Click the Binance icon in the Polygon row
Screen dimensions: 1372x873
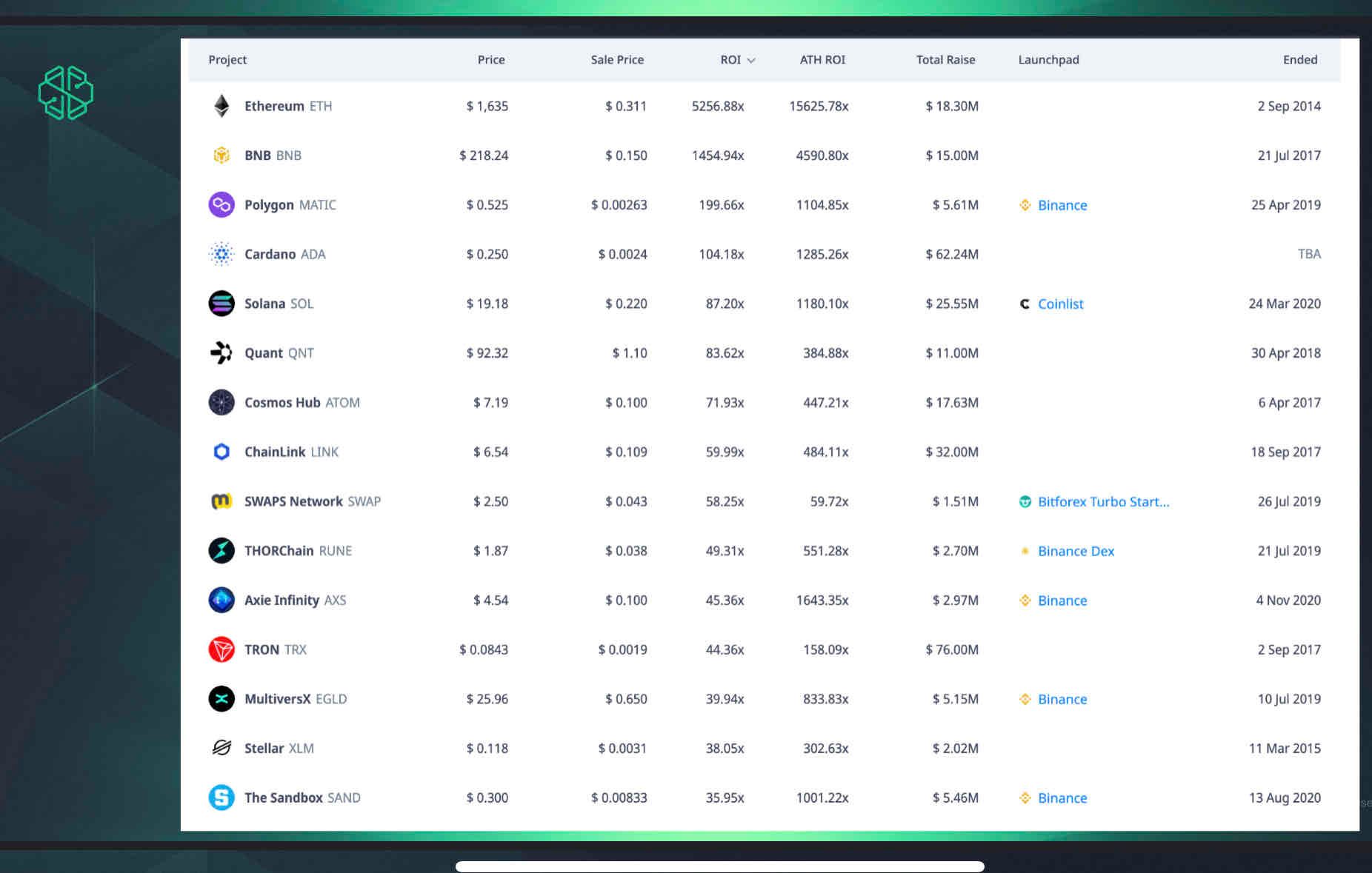point(1025,205)
